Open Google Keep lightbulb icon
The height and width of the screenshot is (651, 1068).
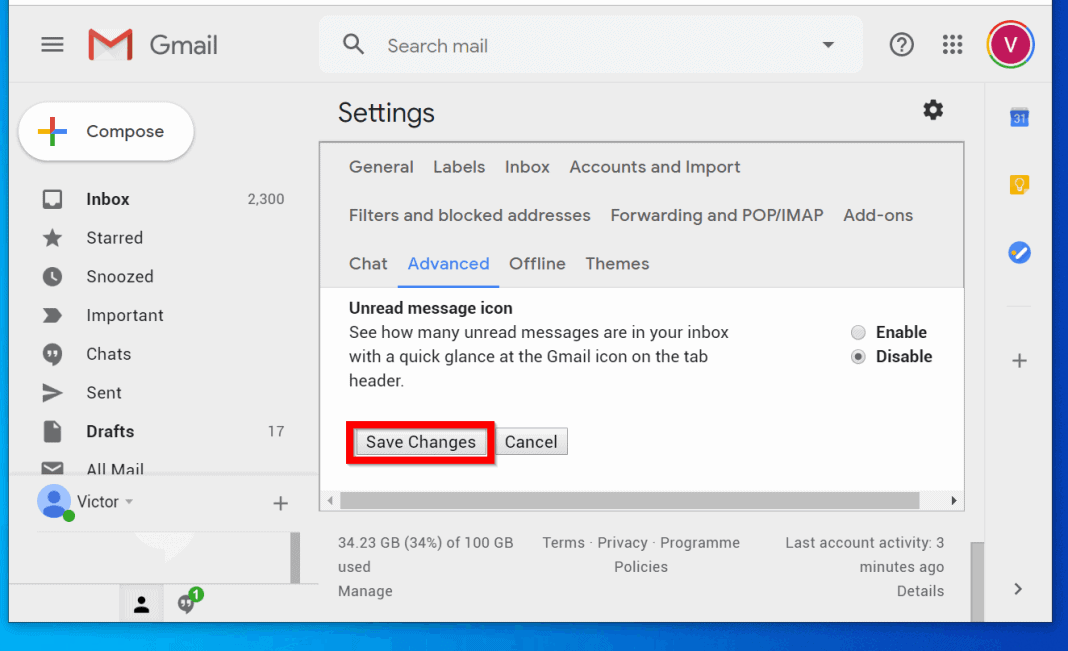[1019, 185]
